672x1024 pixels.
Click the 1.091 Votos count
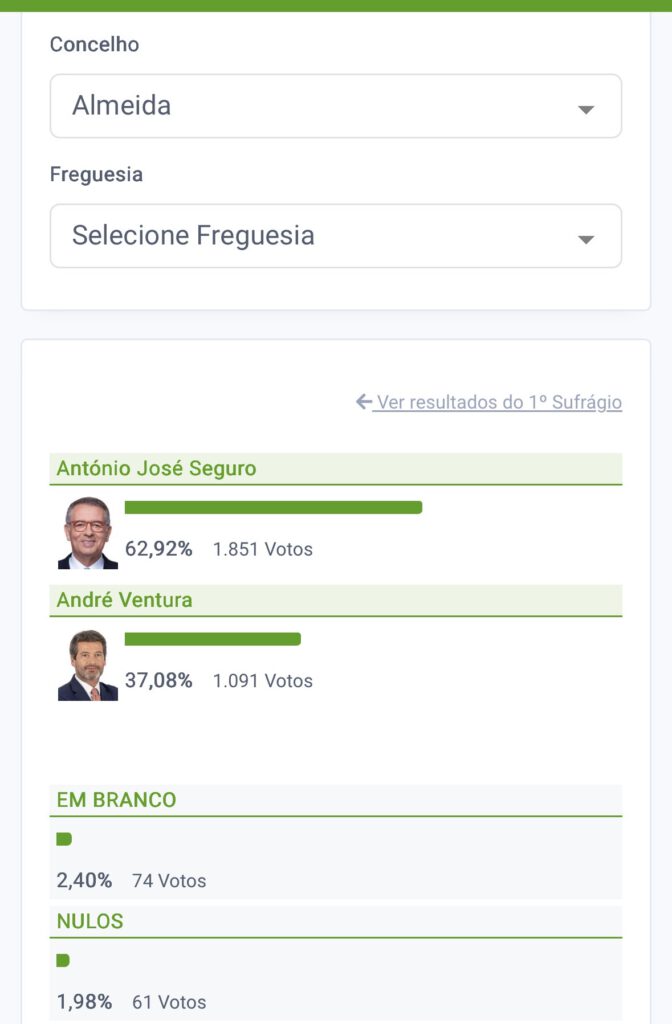pyautogui.click(x=263, y=681)
